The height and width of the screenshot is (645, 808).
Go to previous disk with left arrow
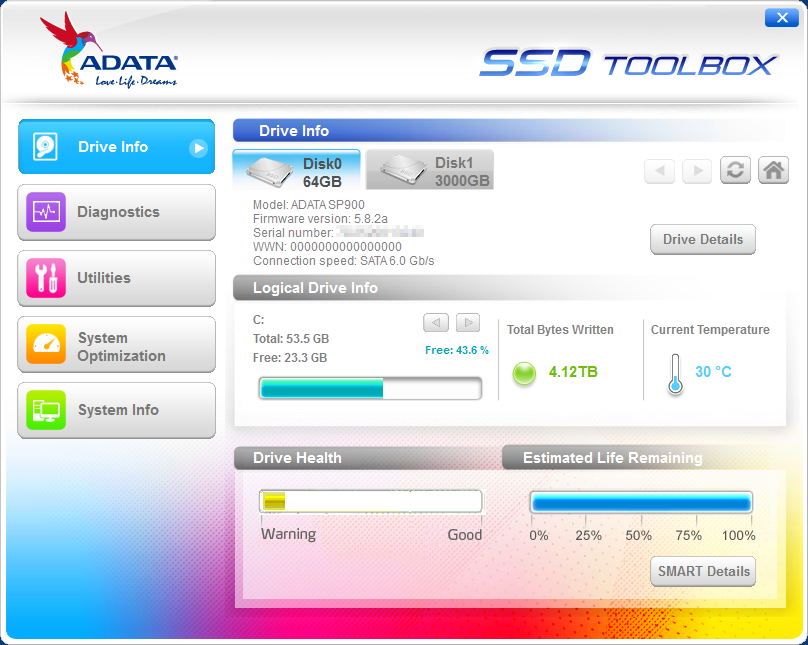659,171
